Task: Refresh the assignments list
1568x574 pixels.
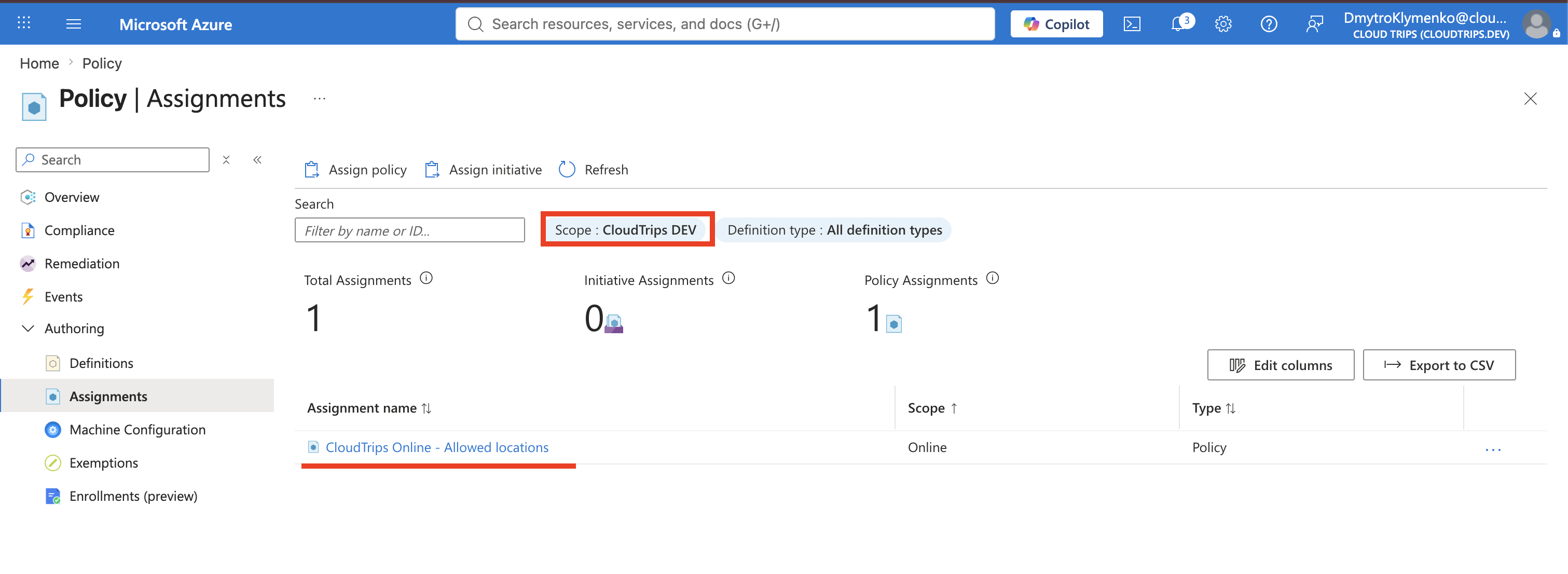Action: [594, 170]
